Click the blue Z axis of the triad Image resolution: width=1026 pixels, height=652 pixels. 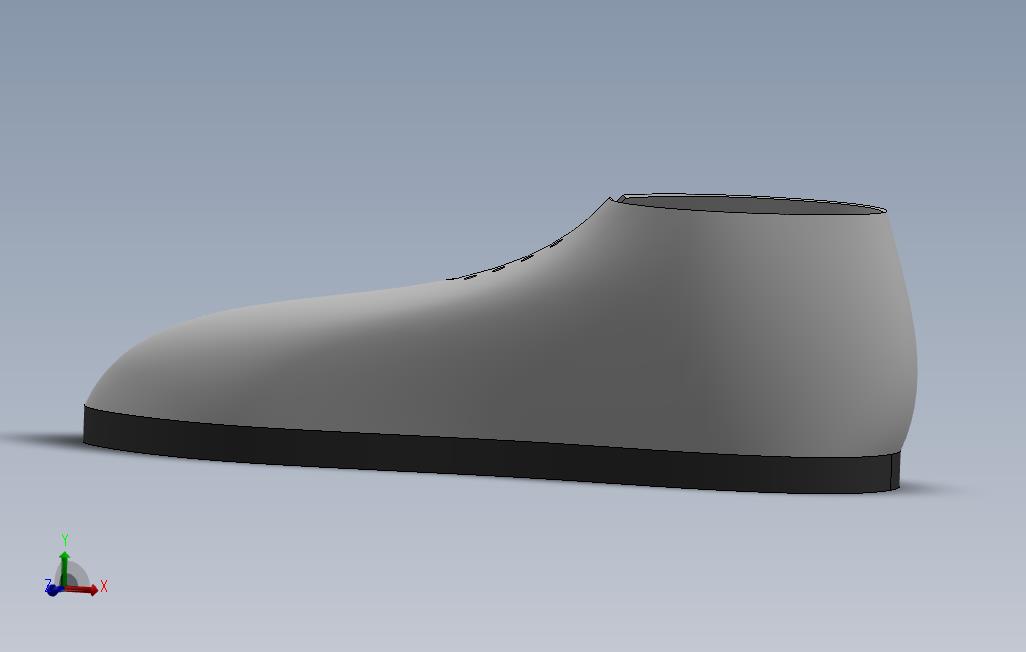pos(52,589)
